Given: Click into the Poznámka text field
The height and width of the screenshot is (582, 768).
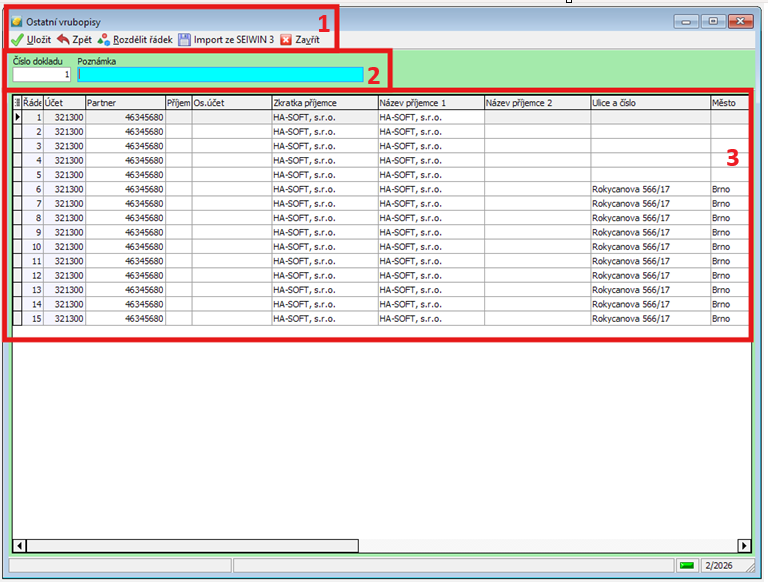Looking at the screenshot, I should [x=220, y=74].
